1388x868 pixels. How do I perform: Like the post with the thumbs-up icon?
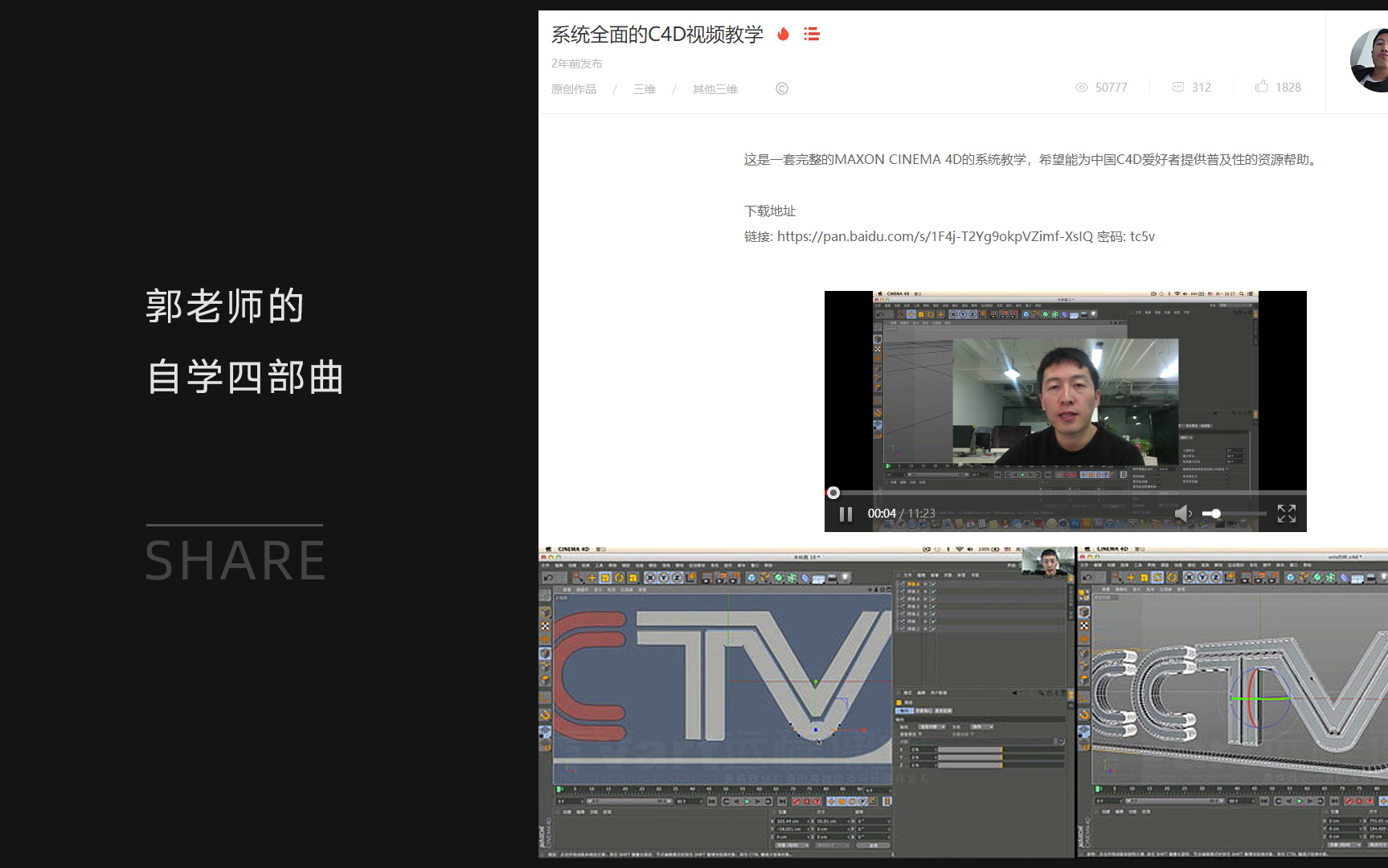1262,86
